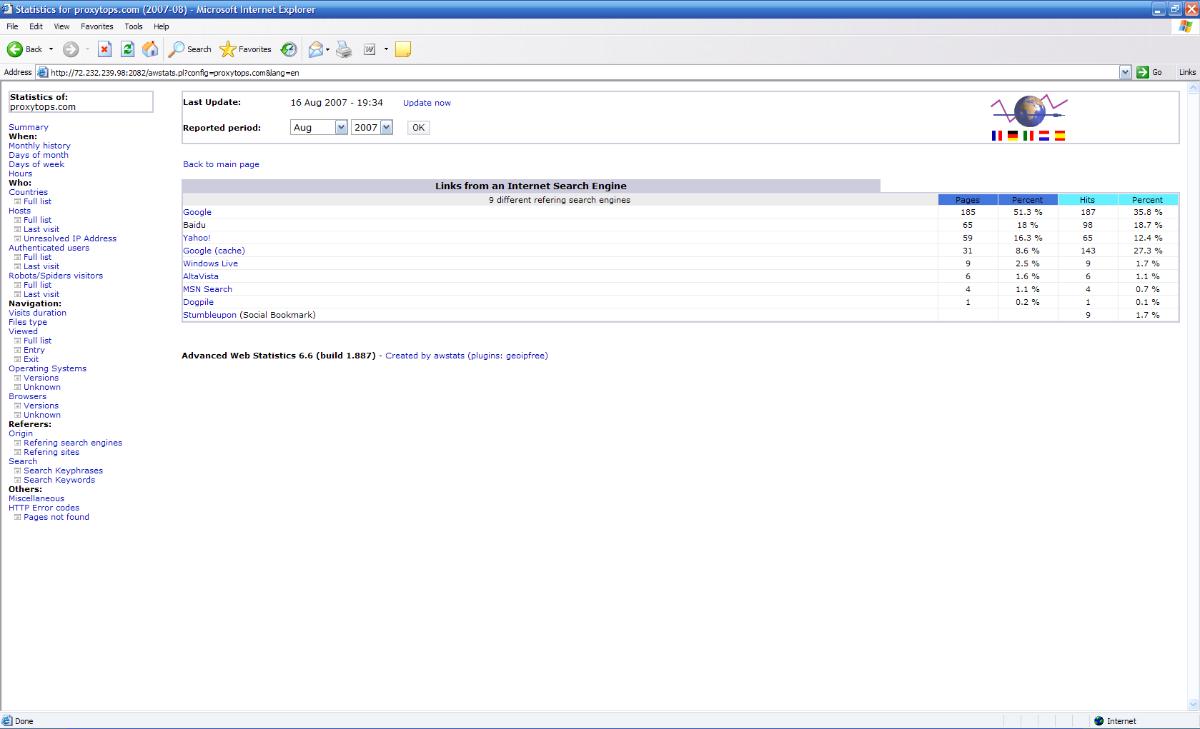Click the Print toolbar icon

pyautogui.click(x=344, y=49)
